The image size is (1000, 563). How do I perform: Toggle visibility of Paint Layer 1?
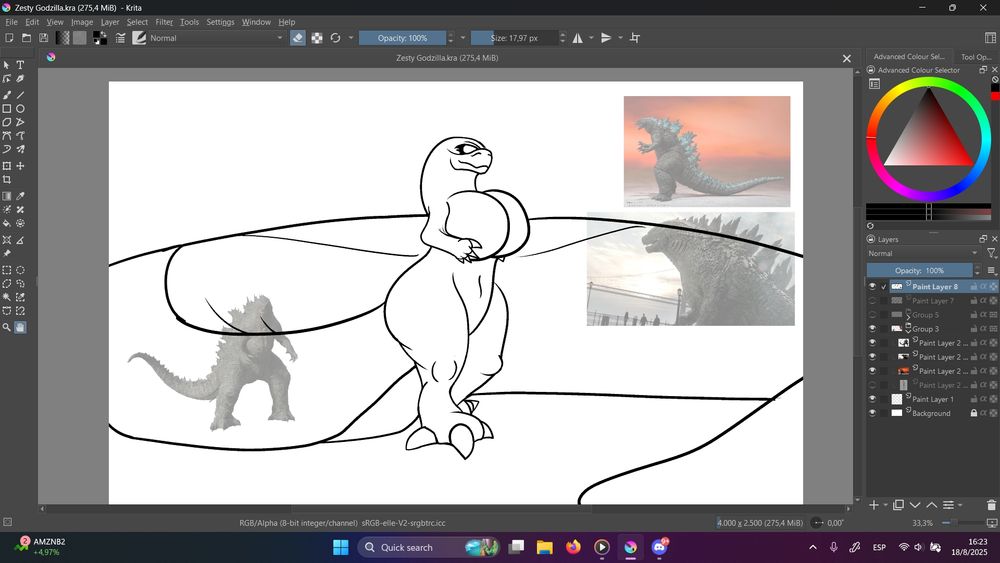tap(872, 399)
